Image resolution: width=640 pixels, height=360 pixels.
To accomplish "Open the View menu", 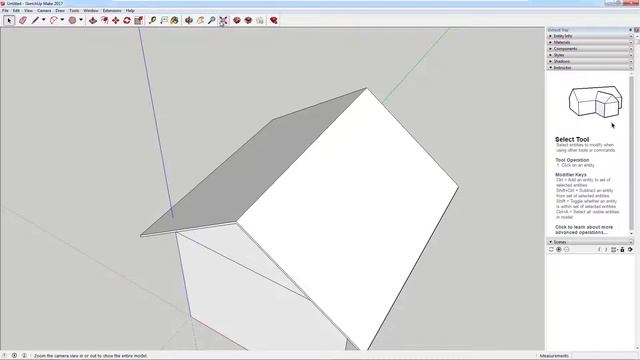I will (28, 11).
